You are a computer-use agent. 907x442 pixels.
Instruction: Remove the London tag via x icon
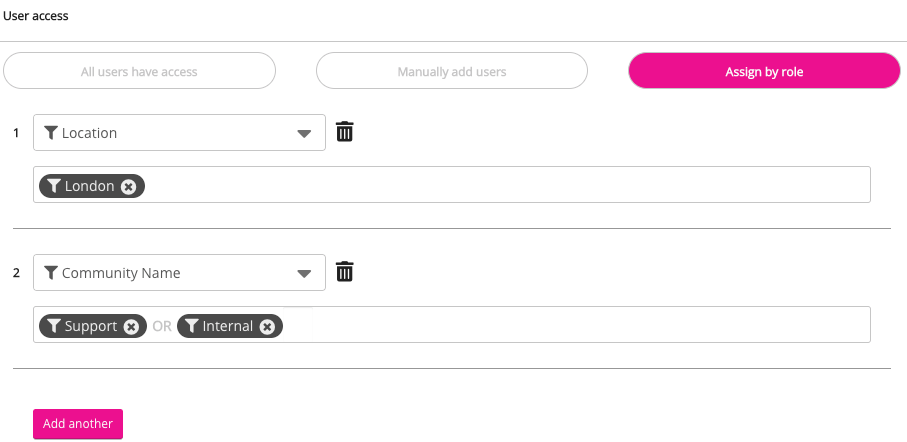point(129,186)
